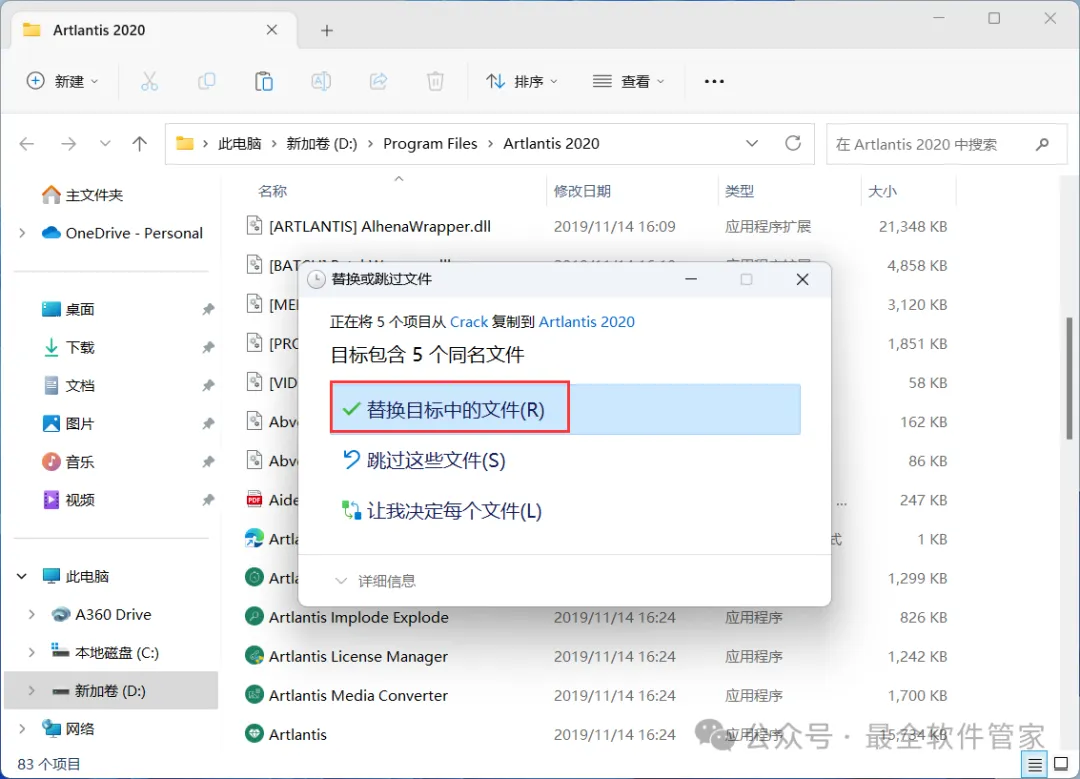Open 主文件夹 (Home) in the sidebar
This screenshot has width=1080, height=779.
point(83,195)
